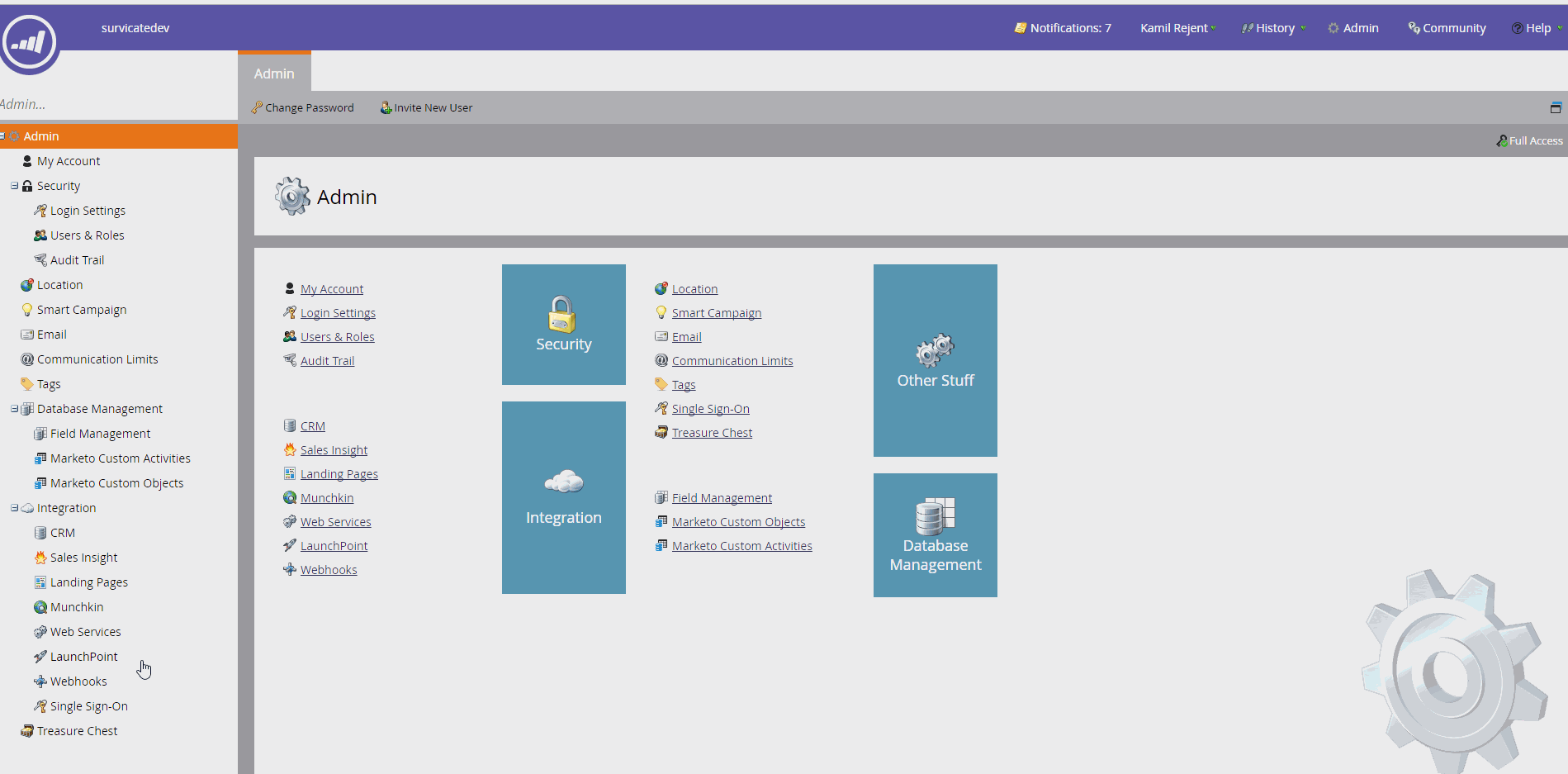Viewport: 1568px width, 774px height.
Task: Click the Audit Trail icon in main panel
Action: click(290, 360)
